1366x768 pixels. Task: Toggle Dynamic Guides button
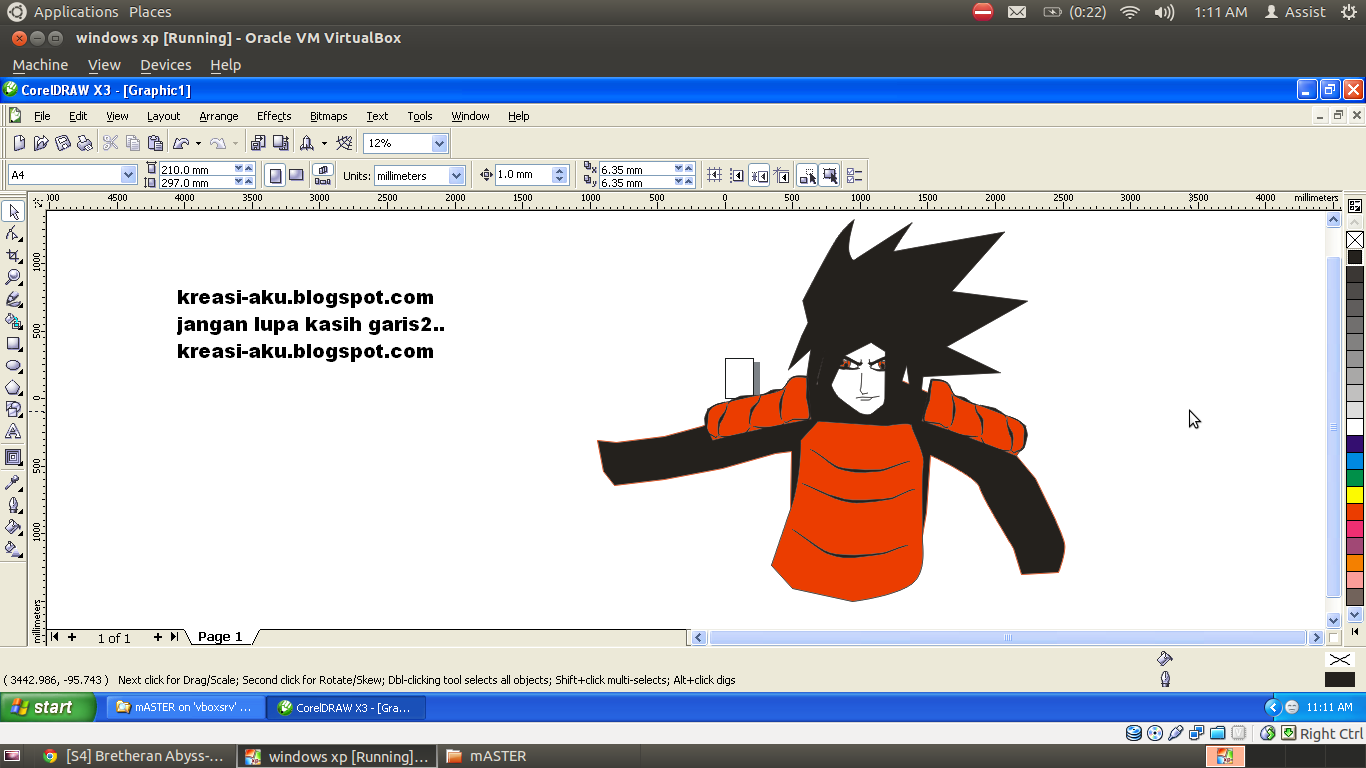pyautogui.click(x=781, y=175)
